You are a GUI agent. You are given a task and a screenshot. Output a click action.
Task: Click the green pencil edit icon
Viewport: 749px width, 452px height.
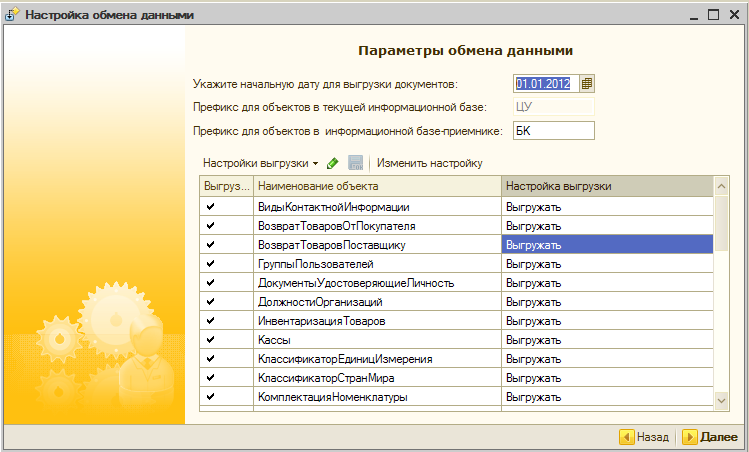333,163
